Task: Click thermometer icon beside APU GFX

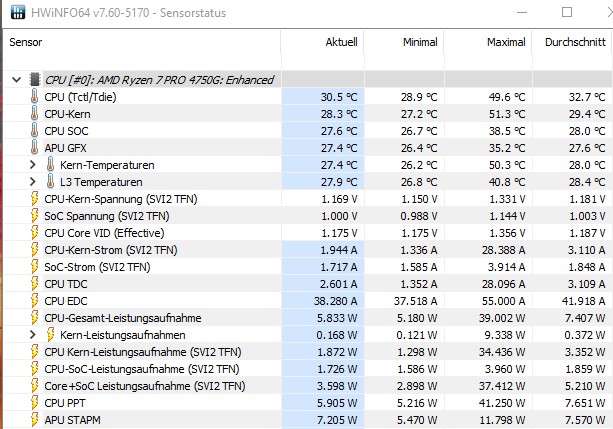Action: [x=34, y=148]
